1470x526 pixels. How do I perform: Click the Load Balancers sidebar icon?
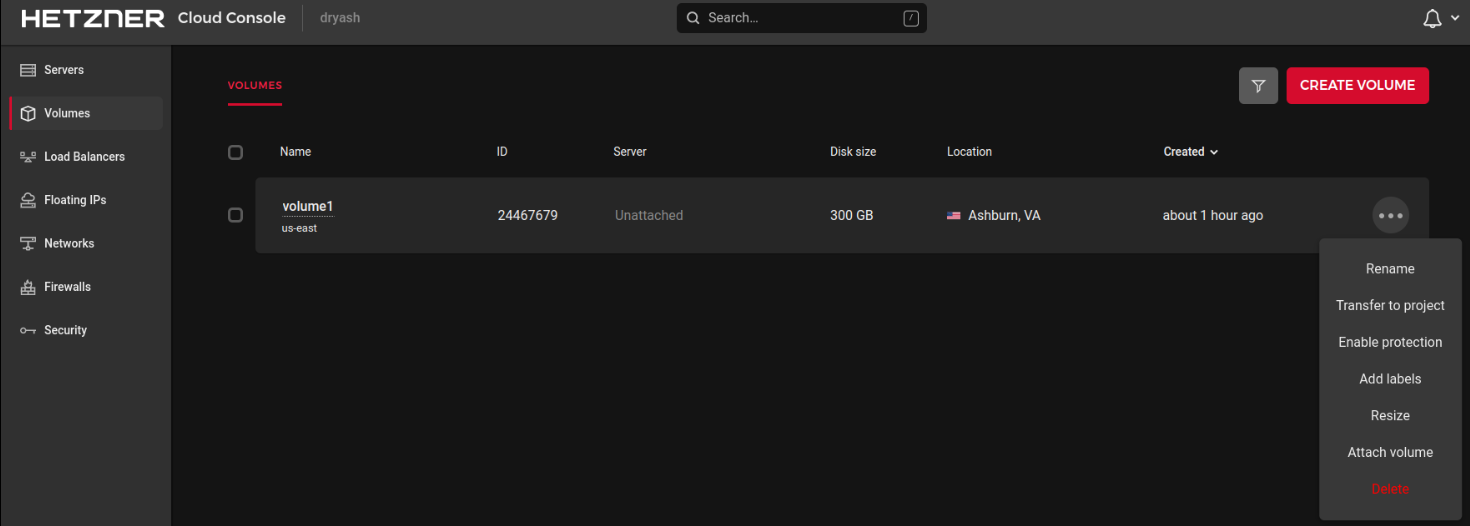[x=28, y=157]
